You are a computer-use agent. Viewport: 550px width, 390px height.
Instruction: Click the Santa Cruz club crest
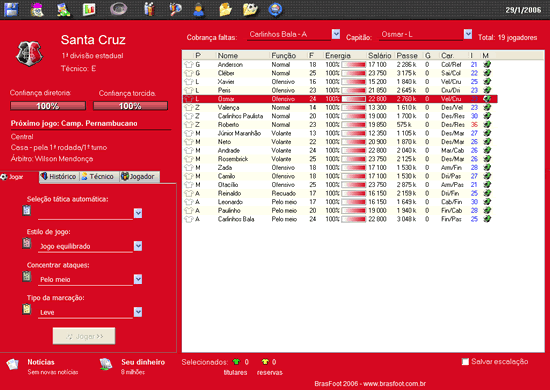29,53
